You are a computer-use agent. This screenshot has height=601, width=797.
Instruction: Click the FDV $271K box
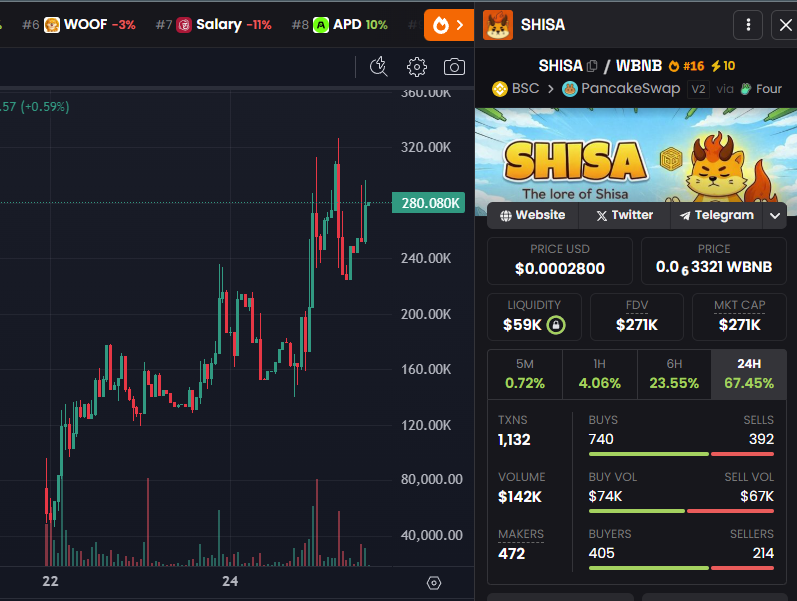pos(636,317)
